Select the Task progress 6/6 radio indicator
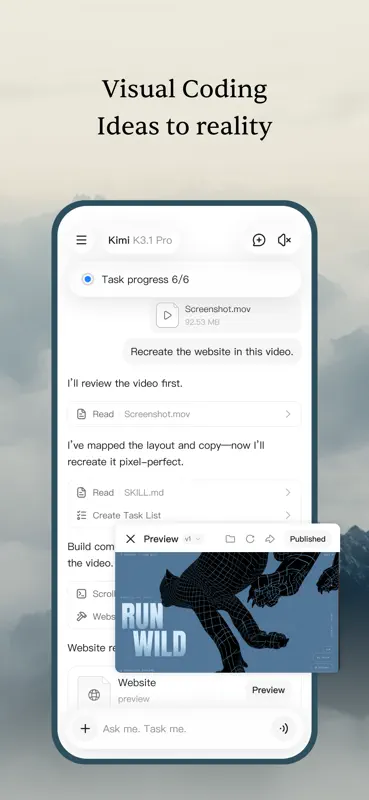This screenshot has width=369, height=800. pyautogui.click(x=88, y=280)
